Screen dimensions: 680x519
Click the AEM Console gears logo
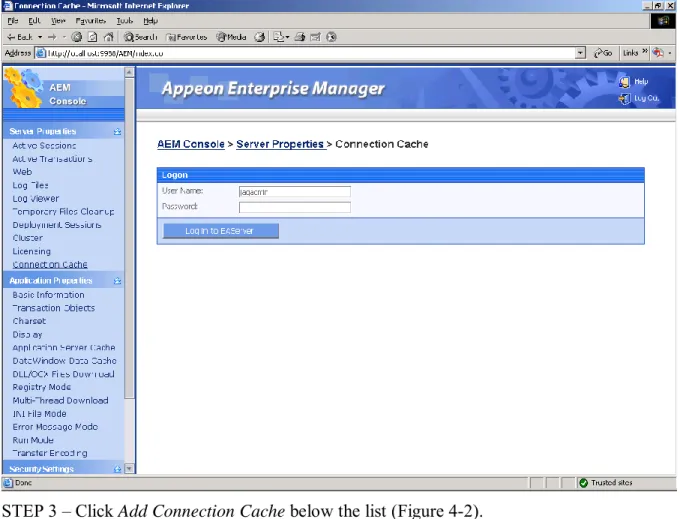[x=24, y=88]
